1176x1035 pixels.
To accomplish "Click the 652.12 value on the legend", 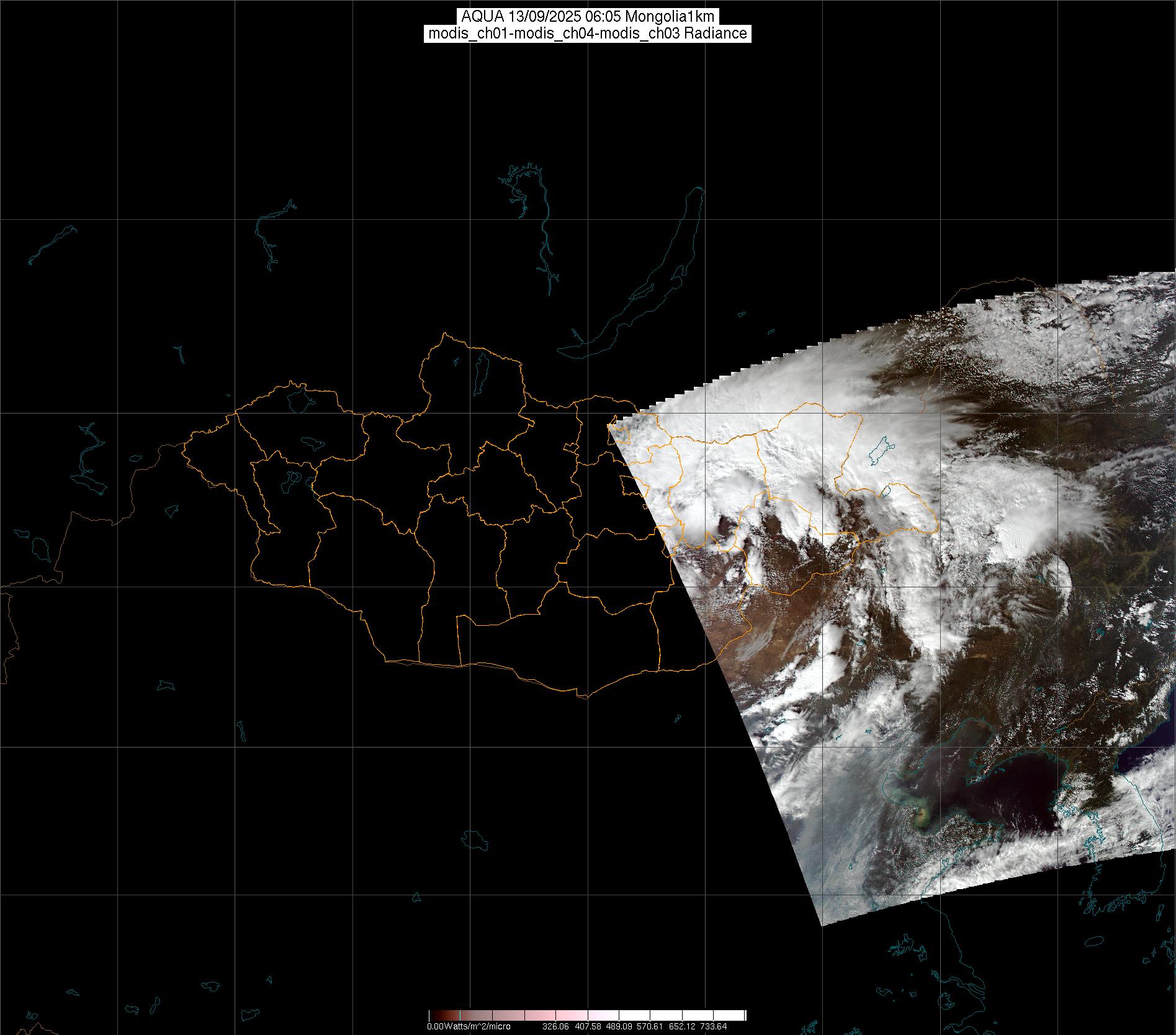I will tap(682, 1026).
